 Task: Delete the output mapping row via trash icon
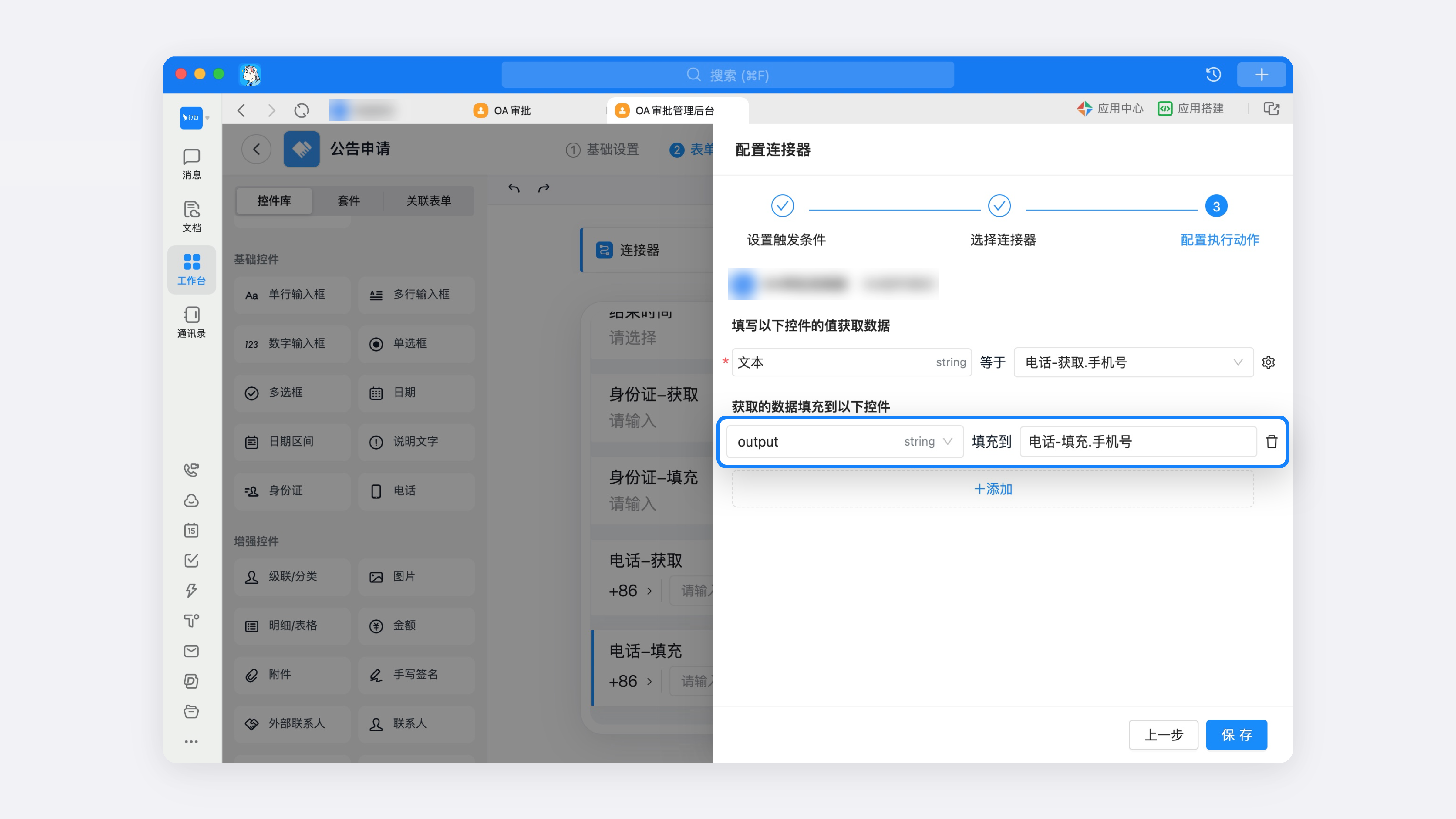click(x=1271, y=441)
